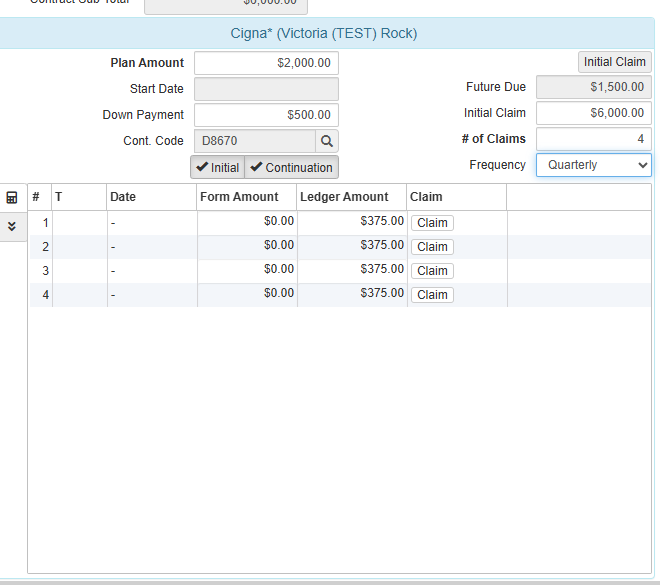
Task: Click the Claim button in row 4
Action: (432, 295)
